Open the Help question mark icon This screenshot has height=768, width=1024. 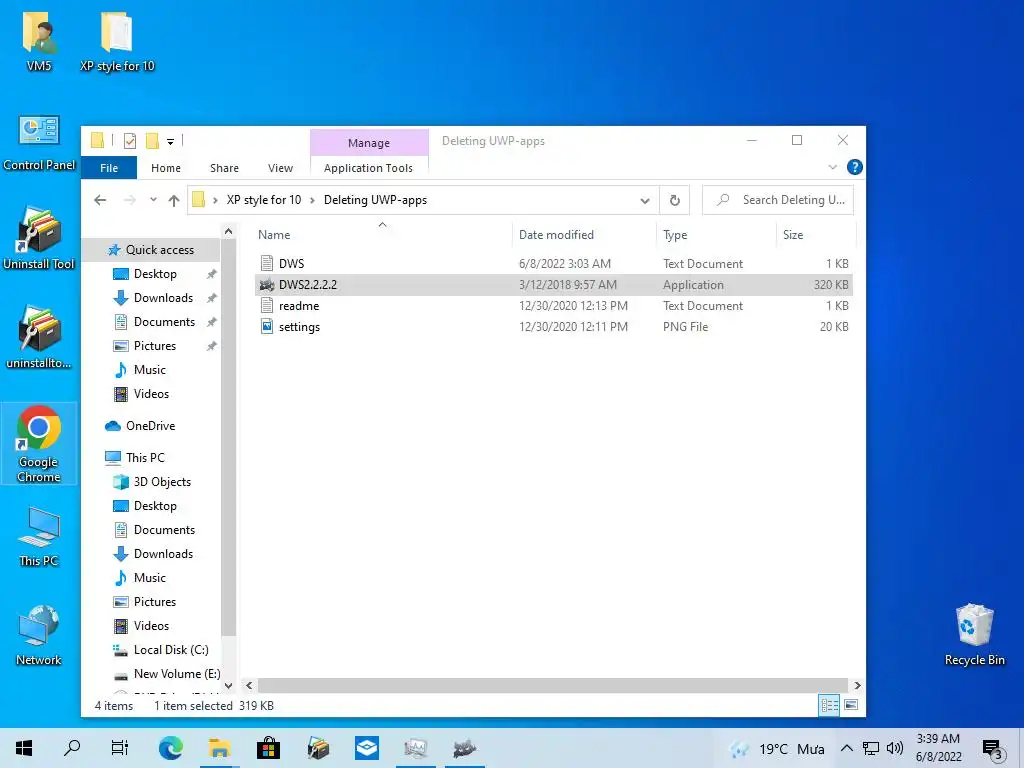(x=854, y=167)
